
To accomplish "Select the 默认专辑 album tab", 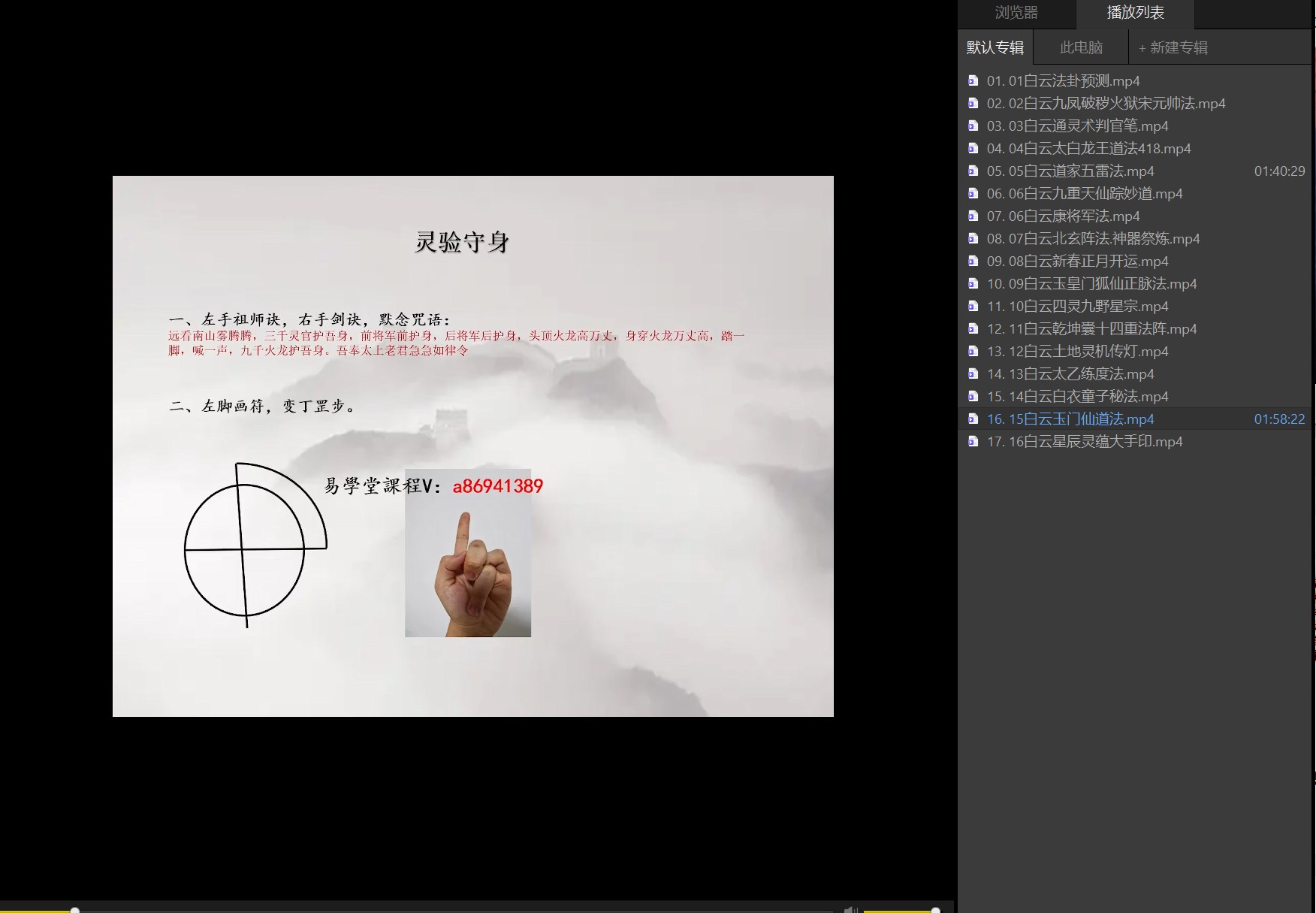I will tap(995, 47).
